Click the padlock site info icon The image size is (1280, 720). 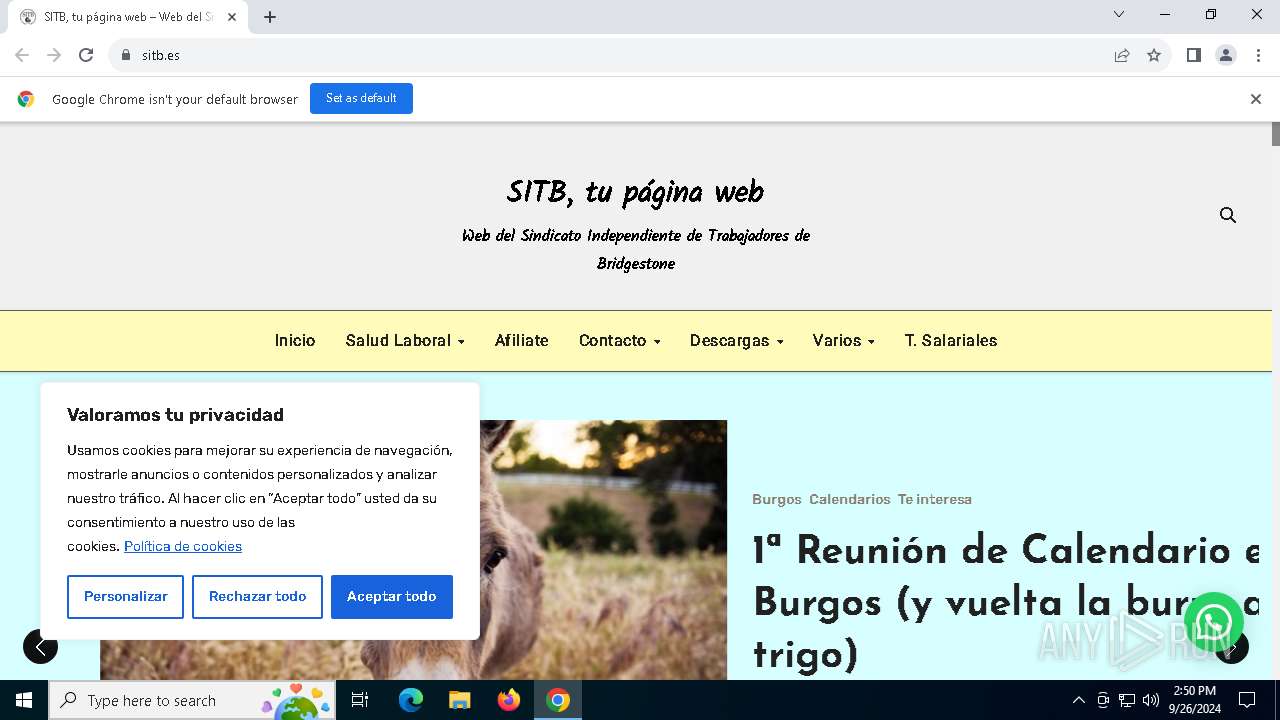tap(126, 55)
